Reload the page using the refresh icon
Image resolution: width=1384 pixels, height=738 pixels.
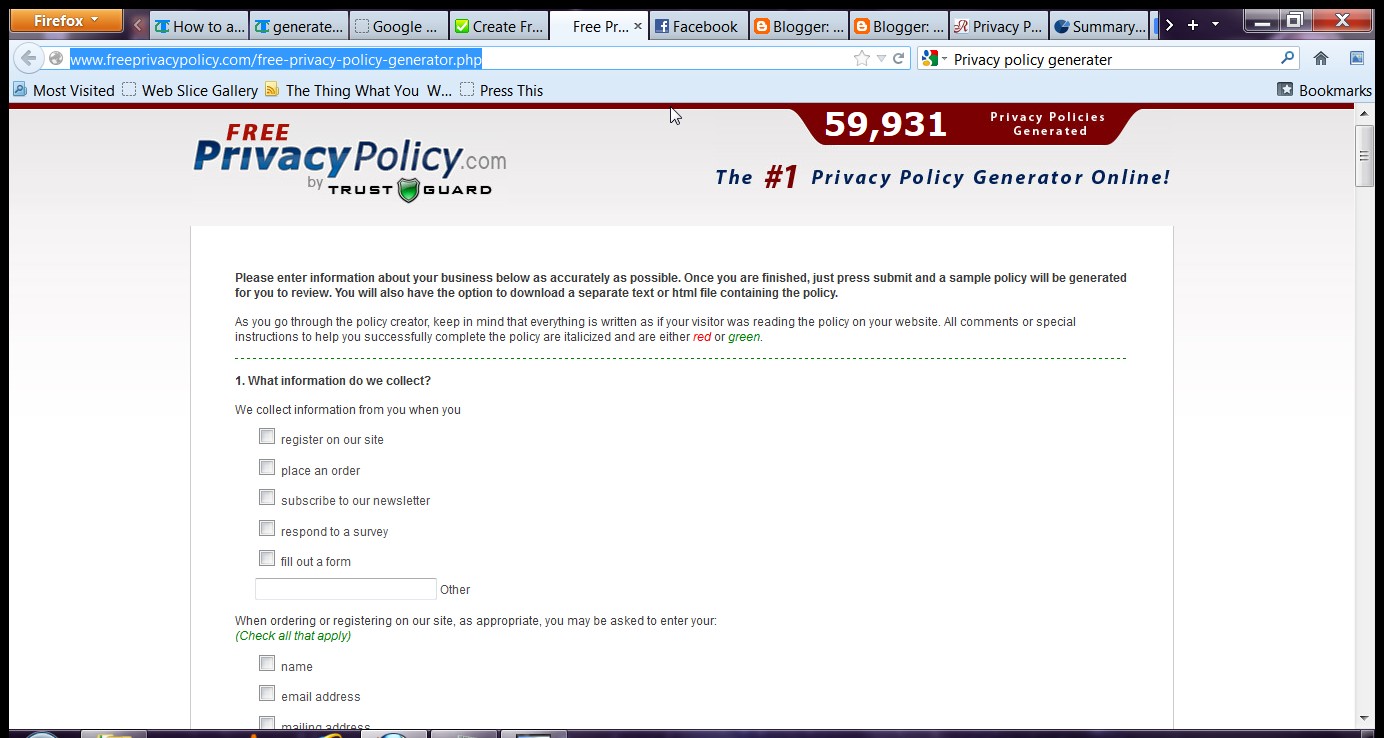pyautogui.click(x=899, y=59)
